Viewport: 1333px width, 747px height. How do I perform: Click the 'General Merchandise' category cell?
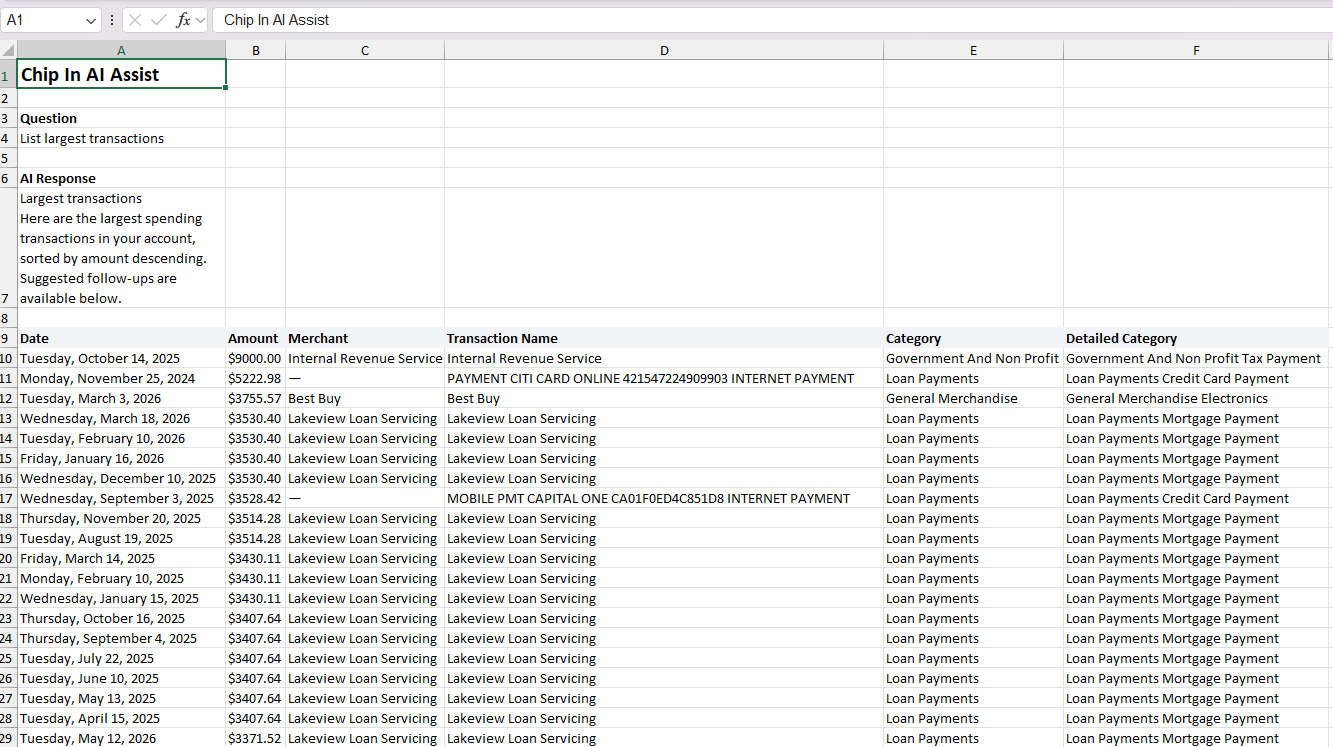click(973, 398)
